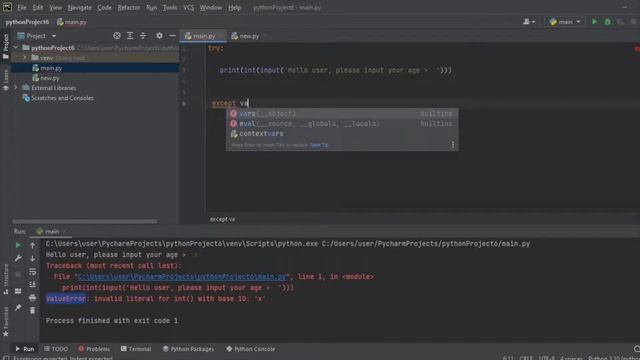This screenshot has width=640, height=360.
Task: Select main.py in project tree
Action: (51, 68)
